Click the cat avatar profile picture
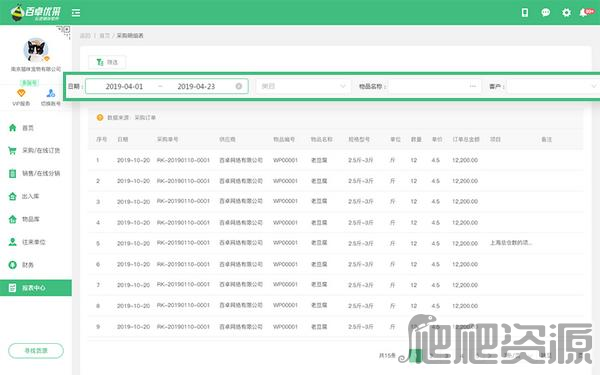The width and height of the screenshot is (600, 375). pyautogui.click(x=36, y=49)
